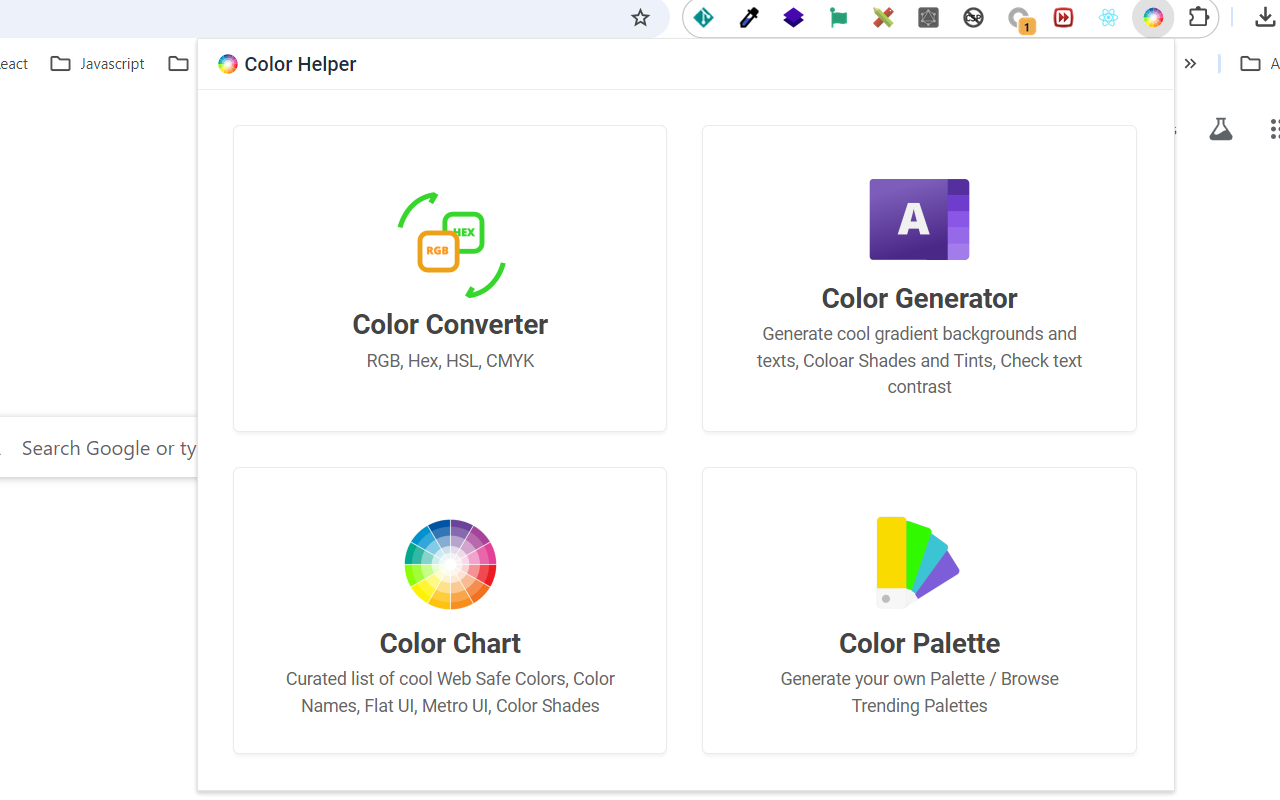This screenshot has width=1280, height=800.
Task: Click the crossed pencil extension icon
Action: pos(883,17)
